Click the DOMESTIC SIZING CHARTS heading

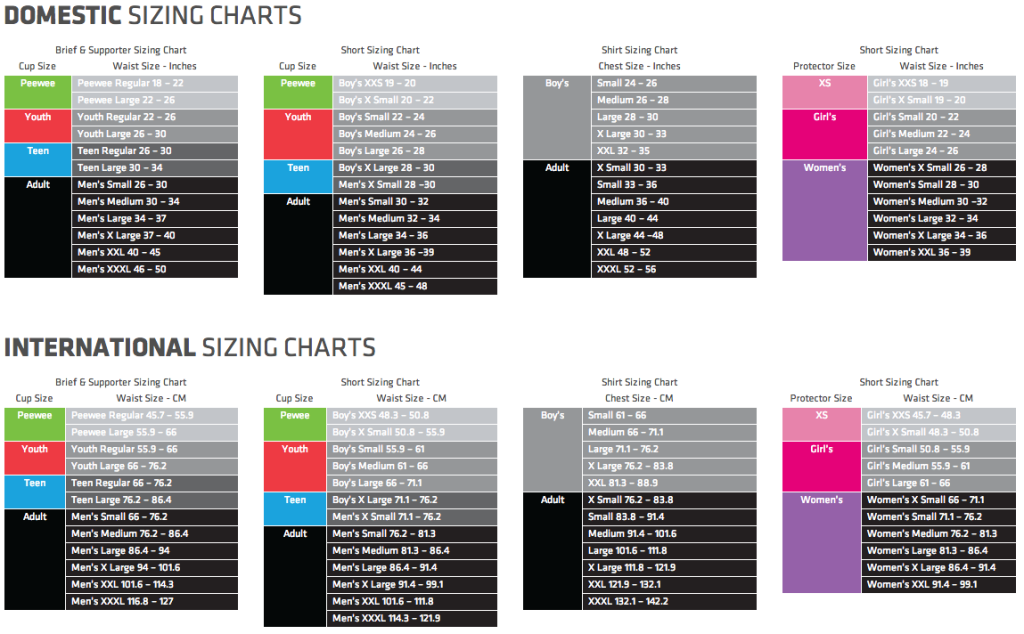153,15
